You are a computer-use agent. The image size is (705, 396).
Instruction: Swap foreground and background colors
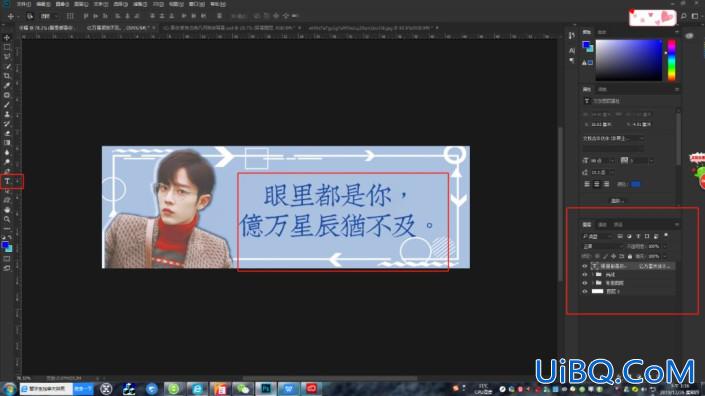10,237
